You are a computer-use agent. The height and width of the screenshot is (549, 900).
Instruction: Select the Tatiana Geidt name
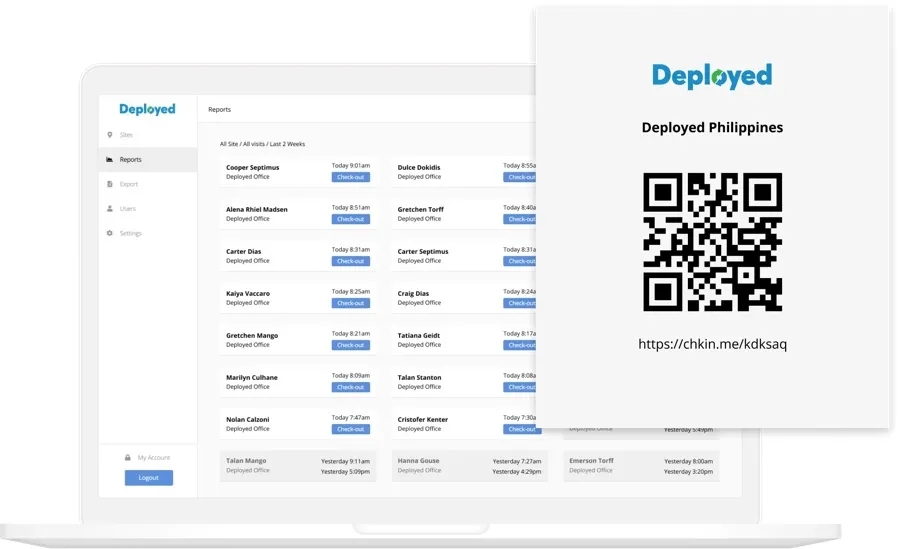tap(419, 335)
